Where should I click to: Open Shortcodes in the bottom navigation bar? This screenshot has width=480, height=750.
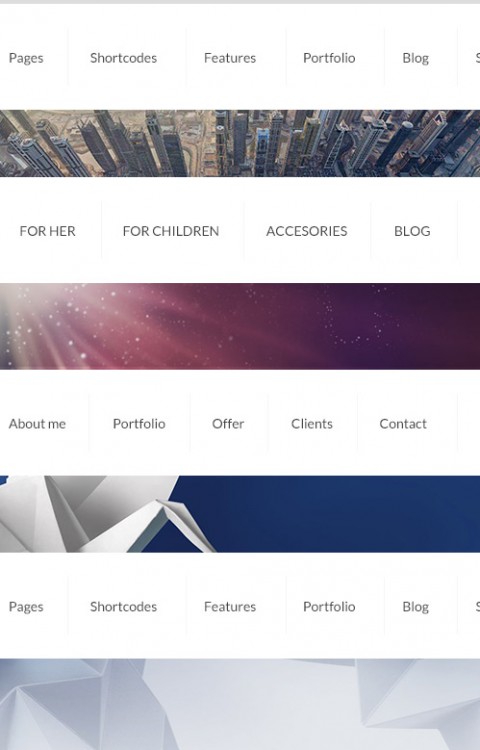(x=123, y=607)
